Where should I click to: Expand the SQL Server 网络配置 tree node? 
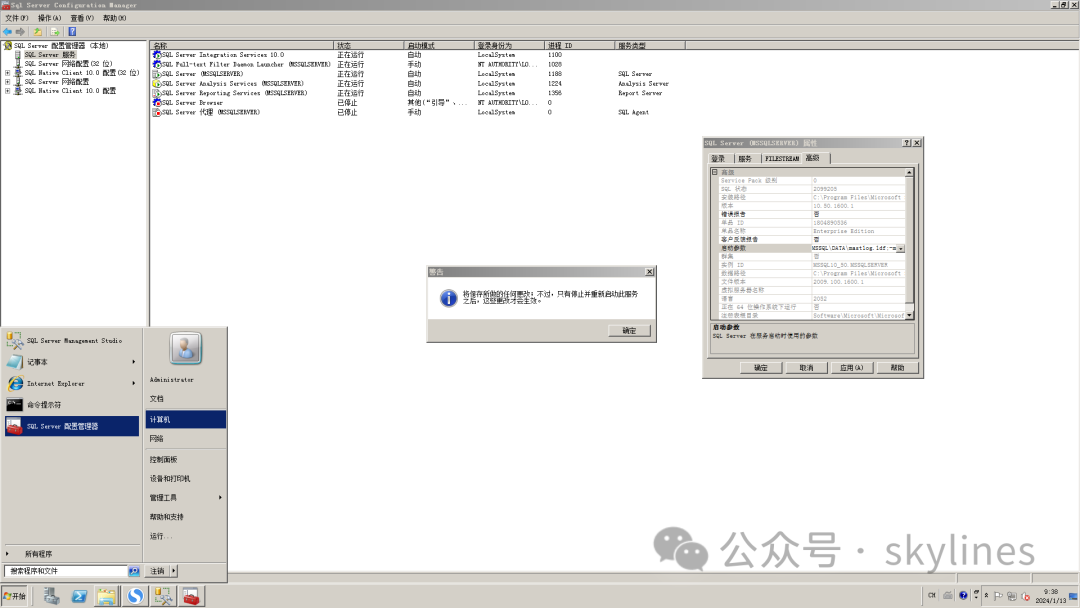8,81
